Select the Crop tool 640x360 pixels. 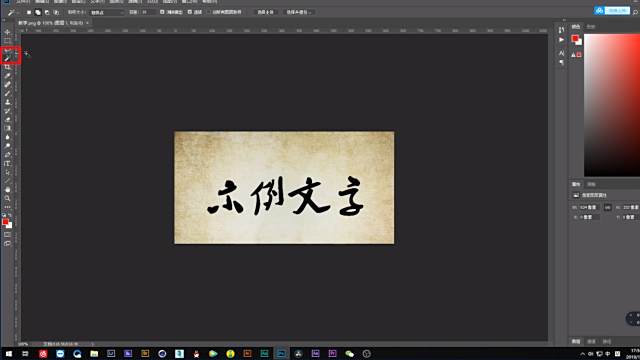point(7,67)
